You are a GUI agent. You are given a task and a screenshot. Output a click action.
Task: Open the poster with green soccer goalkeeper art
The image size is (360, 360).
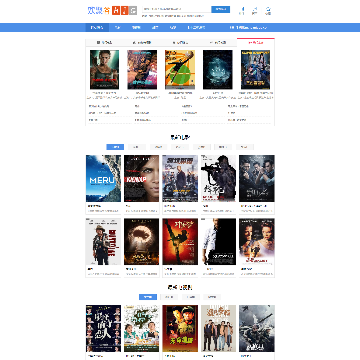(x=180, y=70)
